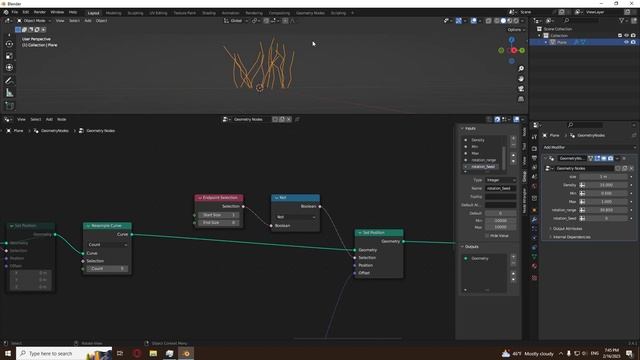Click the blue Z axis on navigation gizmo
Image resolution: width=640 pixels, height=360 pixels.
point(511,40)
